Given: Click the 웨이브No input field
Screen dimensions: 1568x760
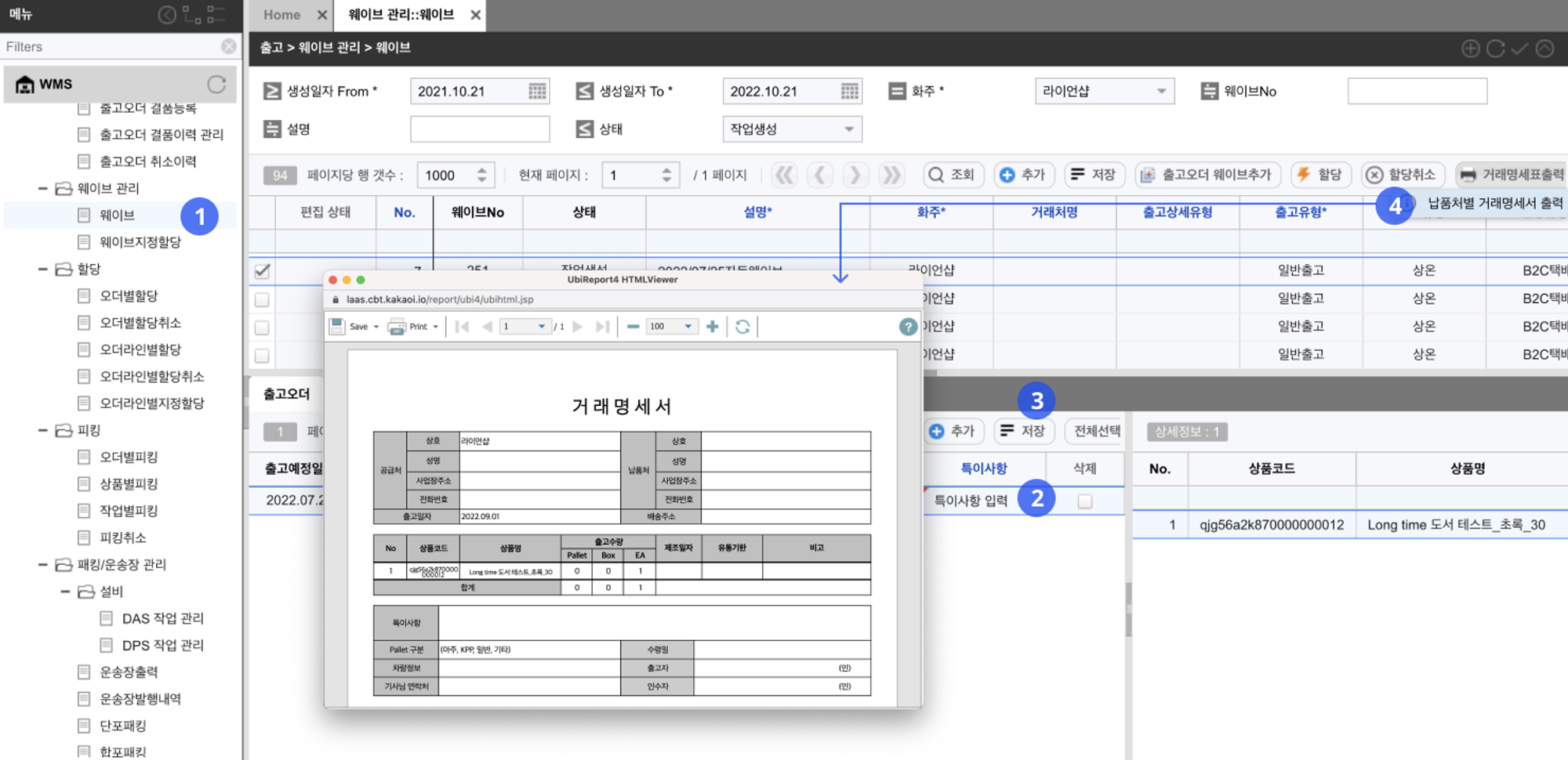Looking at the screenshot, I should [x=1417, y=92].
